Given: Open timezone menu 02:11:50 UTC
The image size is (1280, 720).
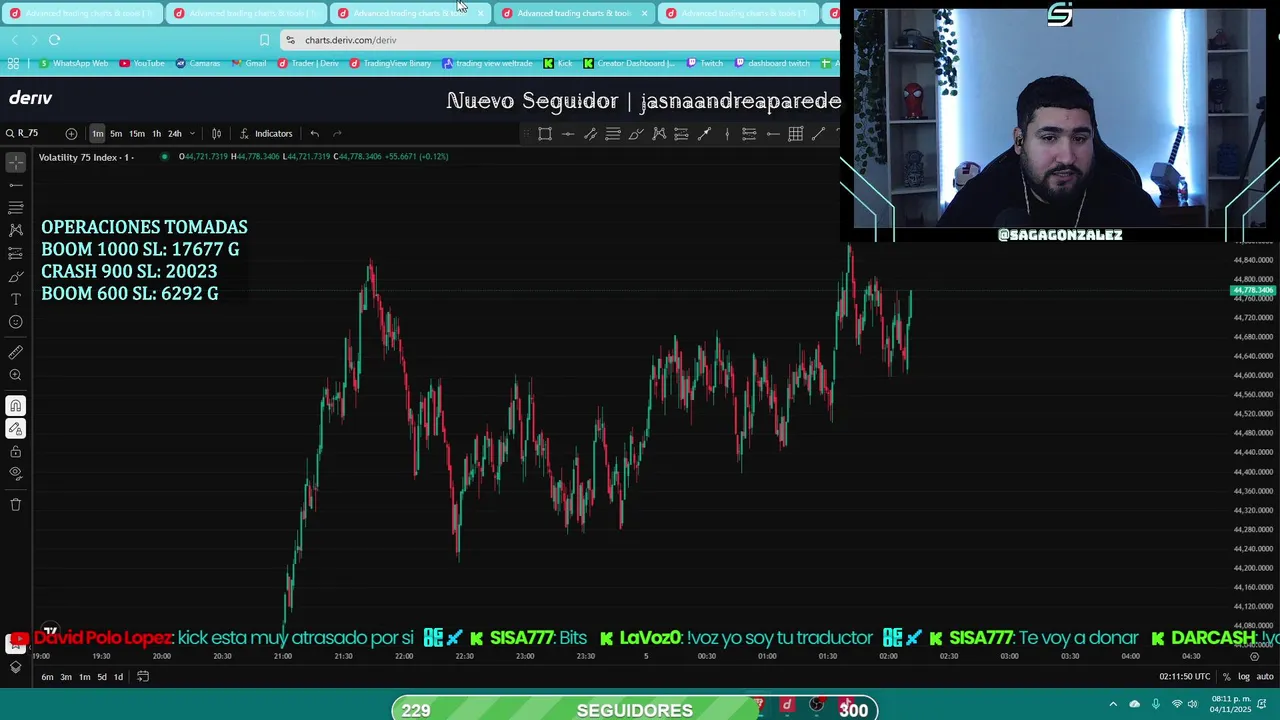Looking at the screenshot, I should [1185, 677].
